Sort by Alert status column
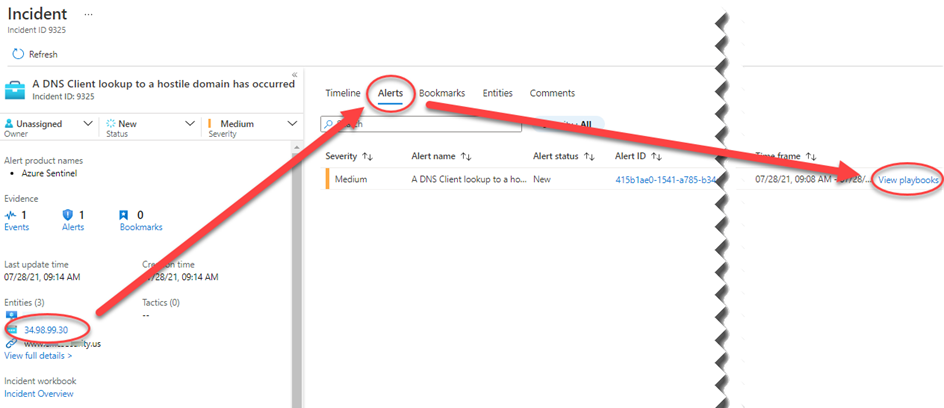 (589, 156)
